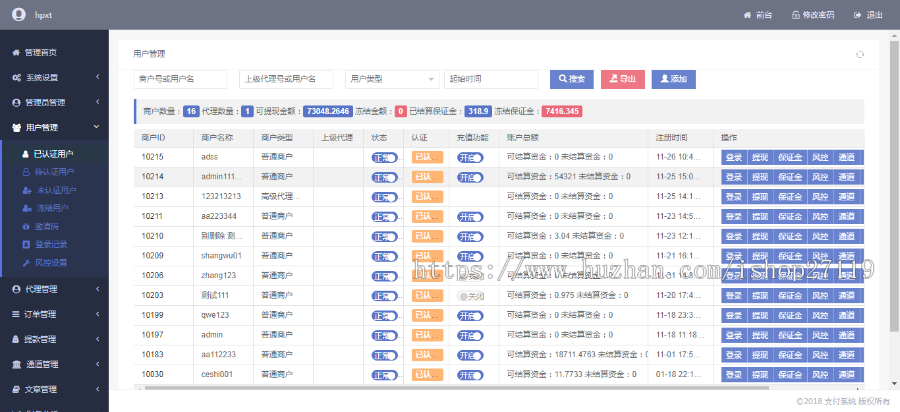The width and height of the screenshot is (900, 412).
Task: Click the 起始时间 date field
Action: coord(491,79)
